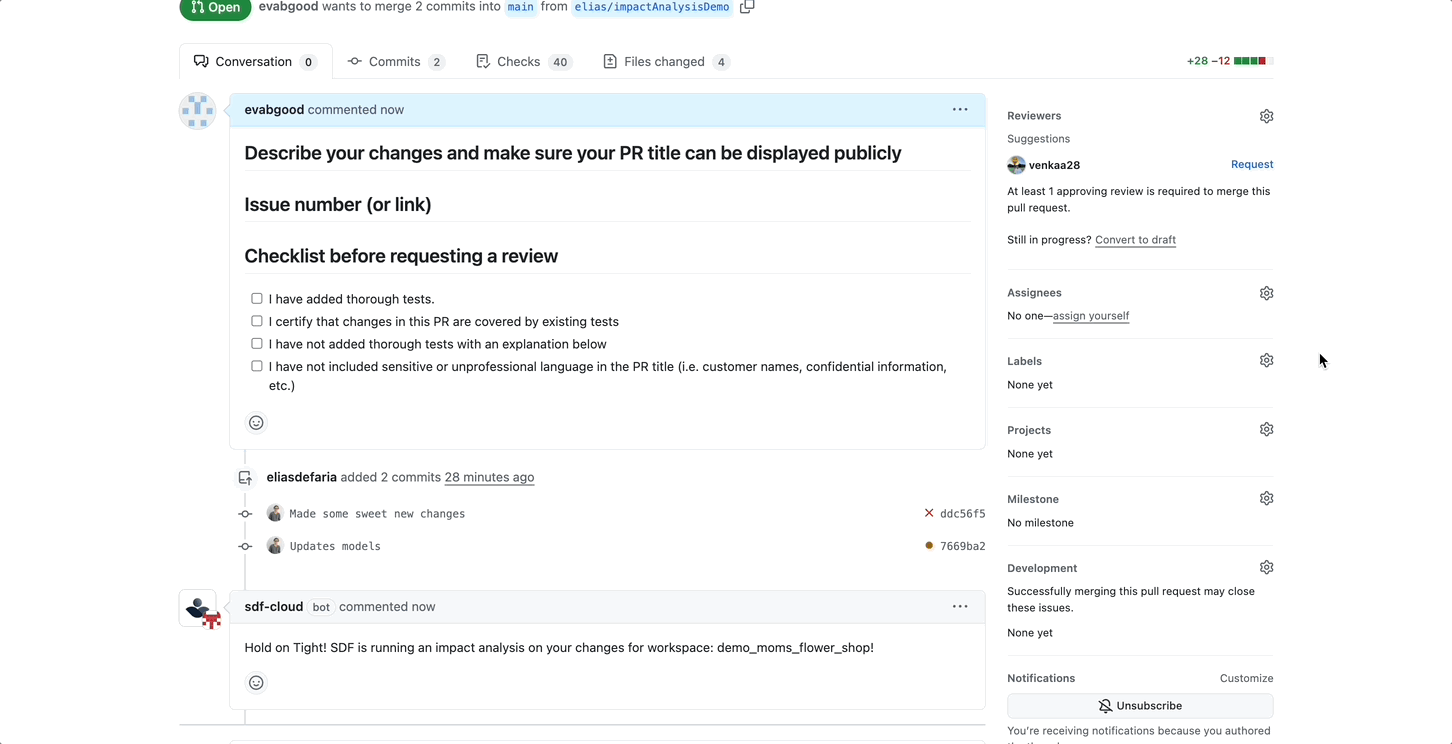The image size is (1452, 744).
Task: Open the Reviewers gear settings
Action: 1266,116
